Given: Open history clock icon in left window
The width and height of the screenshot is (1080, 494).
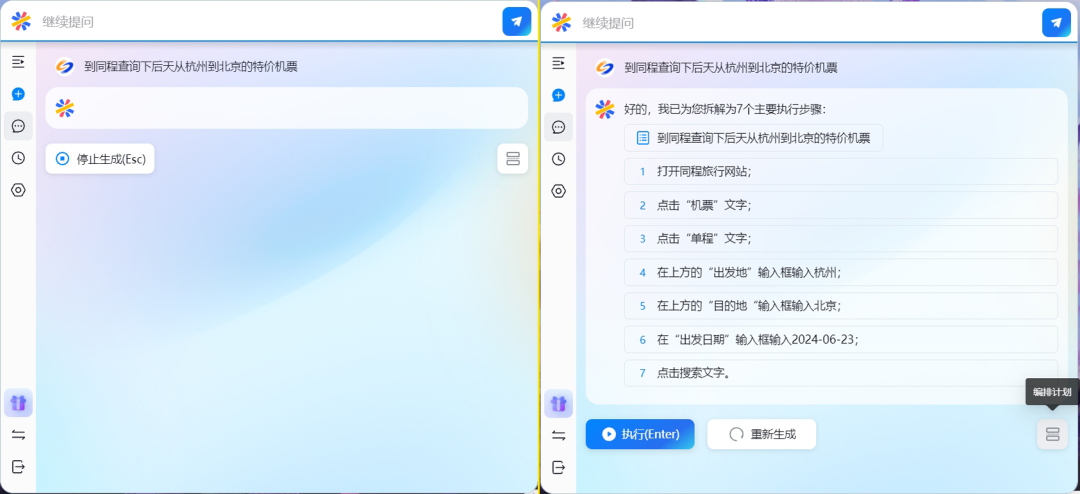Looking at the screenshot, I should [x=18, y=158].
